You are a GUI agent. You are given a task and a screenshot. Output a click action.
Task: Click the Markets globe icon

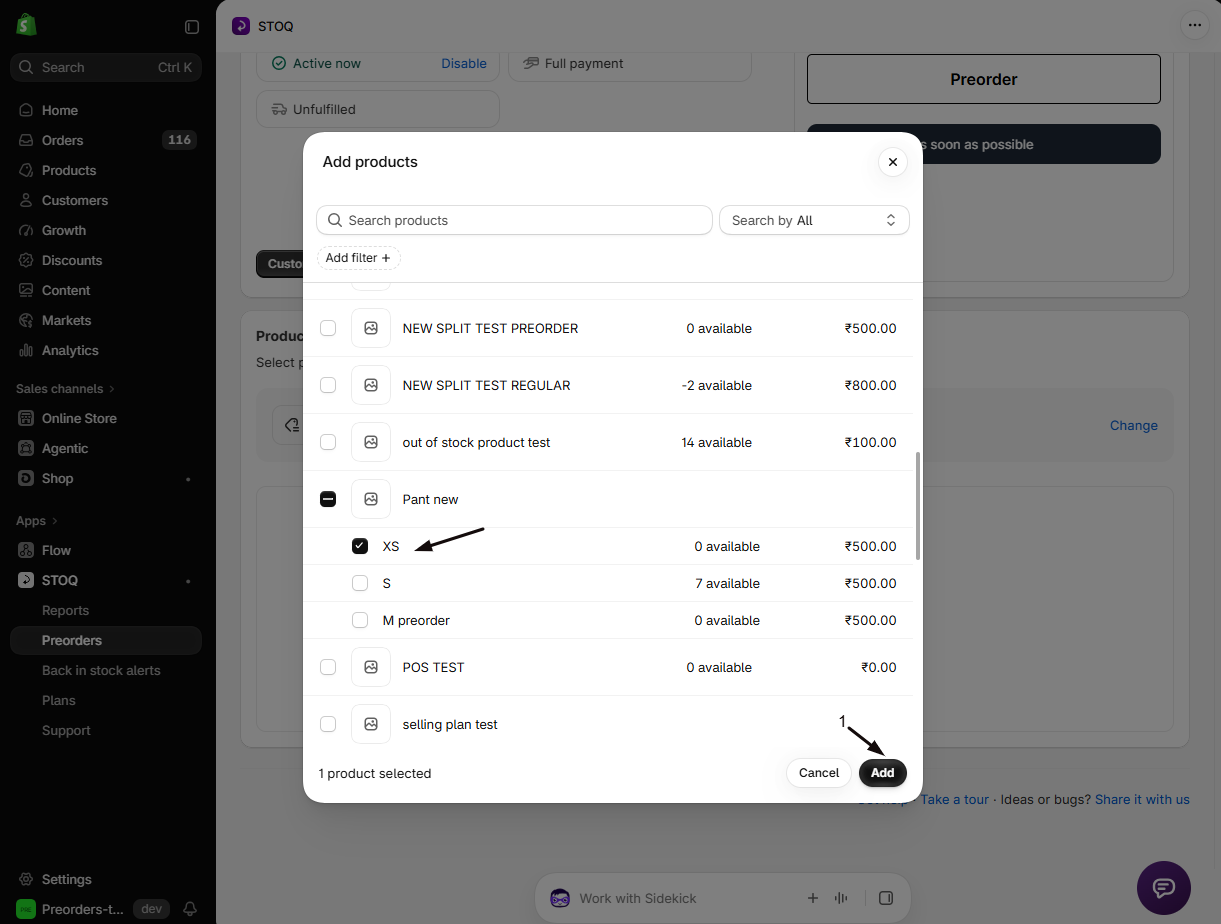26,320
